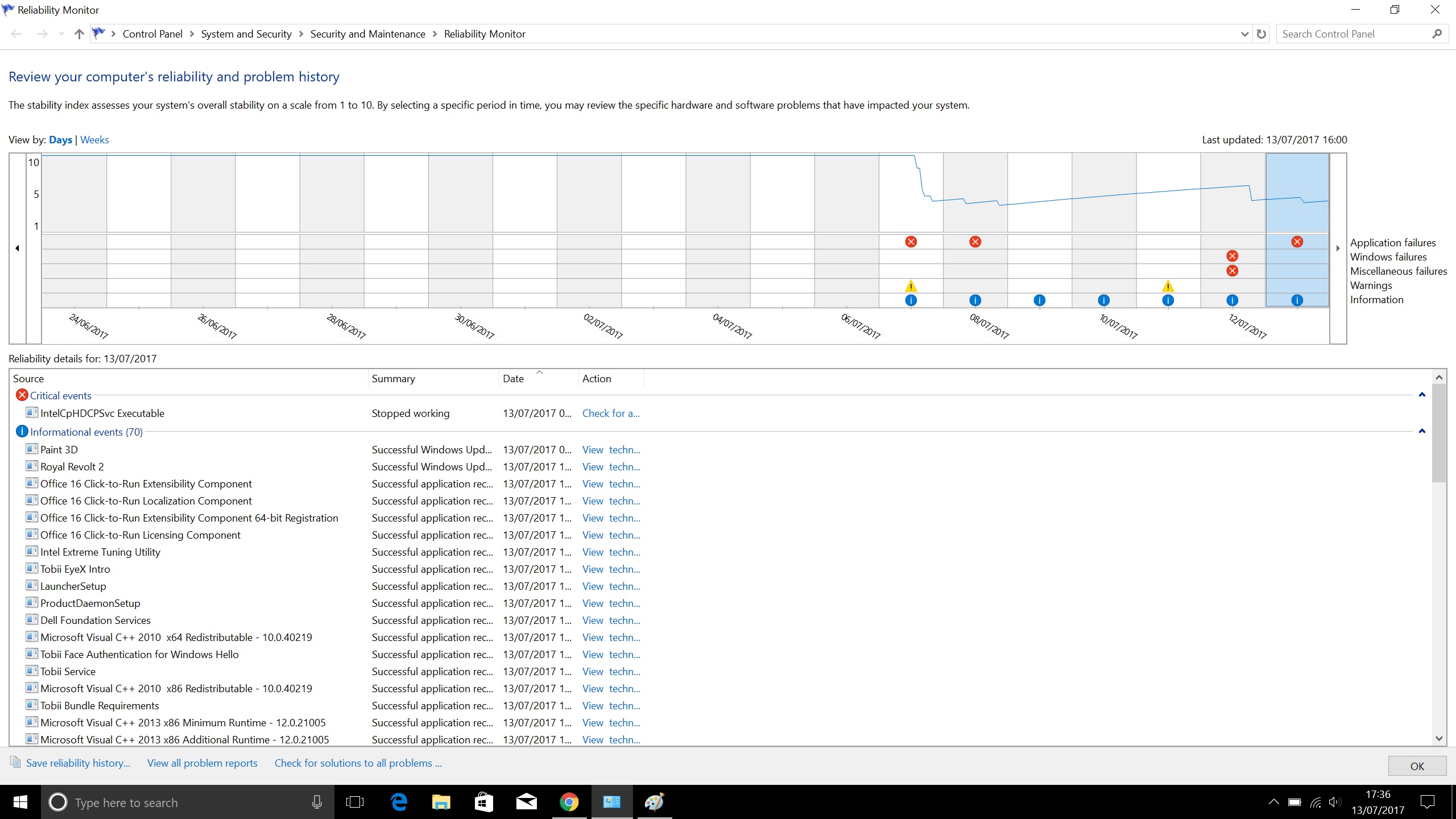Screen dimensions: 1456x819
Task: Click the Critical events red error icon
Action: tap(22, 395)
